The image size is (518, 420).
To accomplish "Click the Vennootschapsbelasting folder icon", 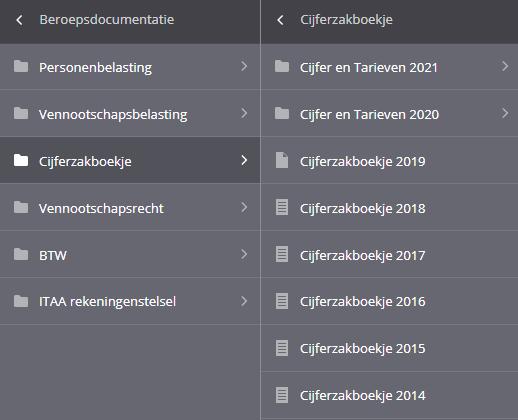I will click(21, 113).
